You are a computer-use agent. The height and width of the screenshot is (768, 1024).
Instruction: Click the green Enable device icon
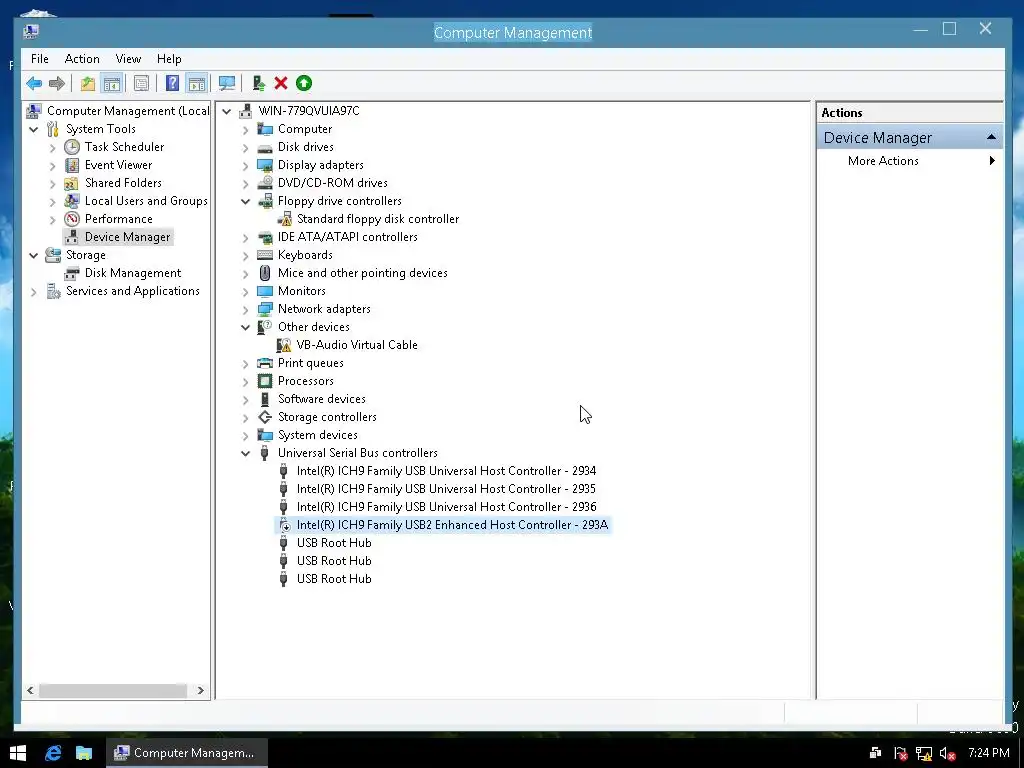point(304,84)
